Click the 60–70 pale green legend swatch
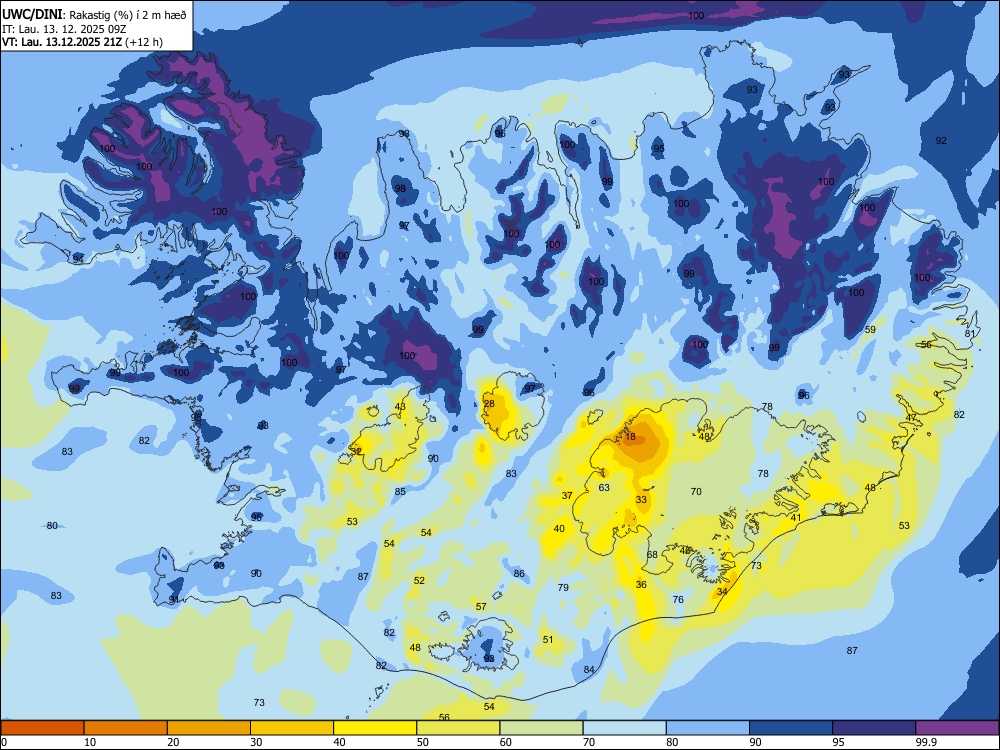 [x=541, y=728]
